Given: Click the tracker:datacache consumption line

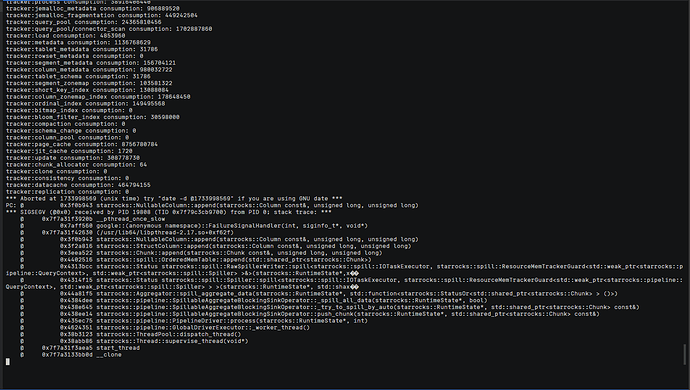Looking at the screenshot, I should coord(78,185).
